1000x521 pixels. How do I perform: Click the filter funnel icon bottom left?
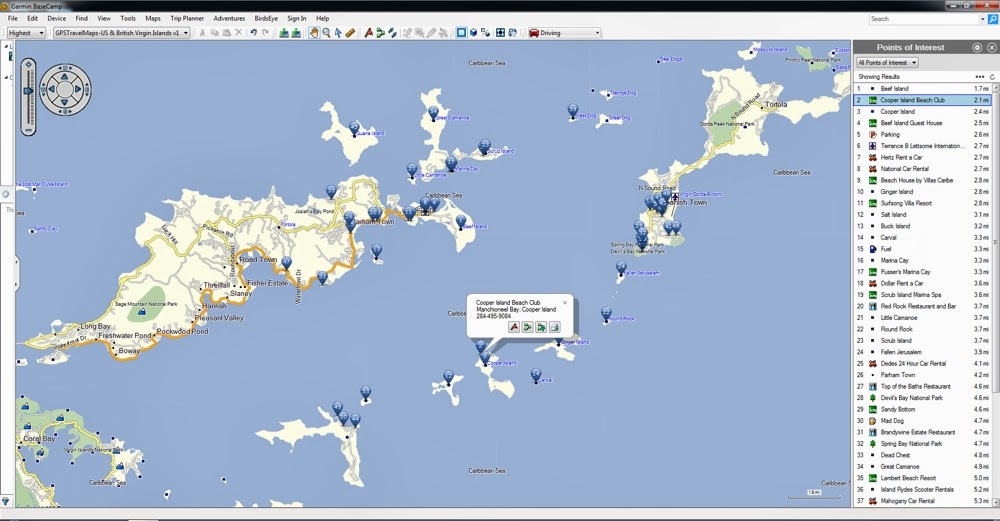6,502
